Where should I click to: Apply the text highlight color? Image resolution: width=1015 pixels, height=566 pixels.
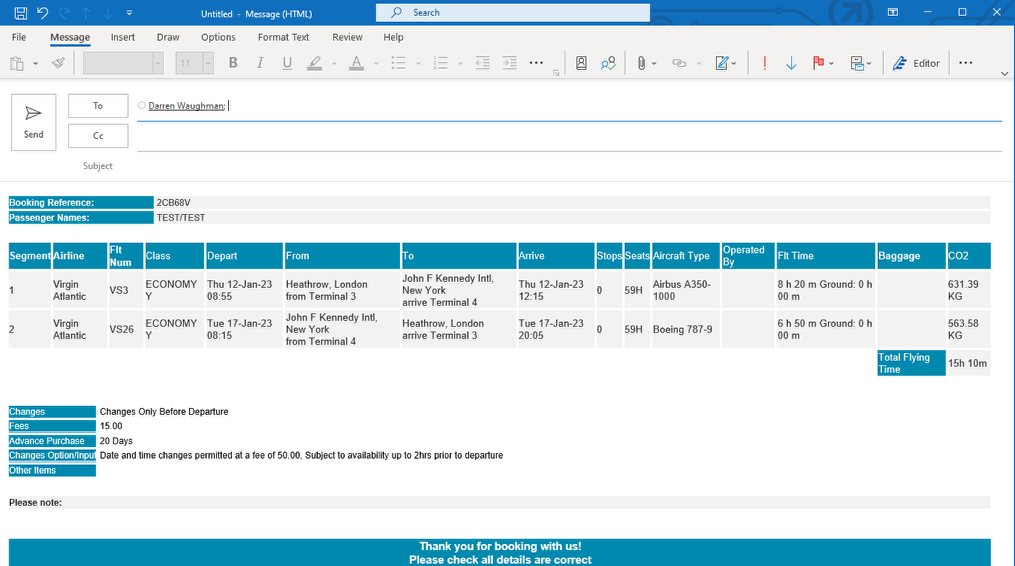[x=315, y=63]
